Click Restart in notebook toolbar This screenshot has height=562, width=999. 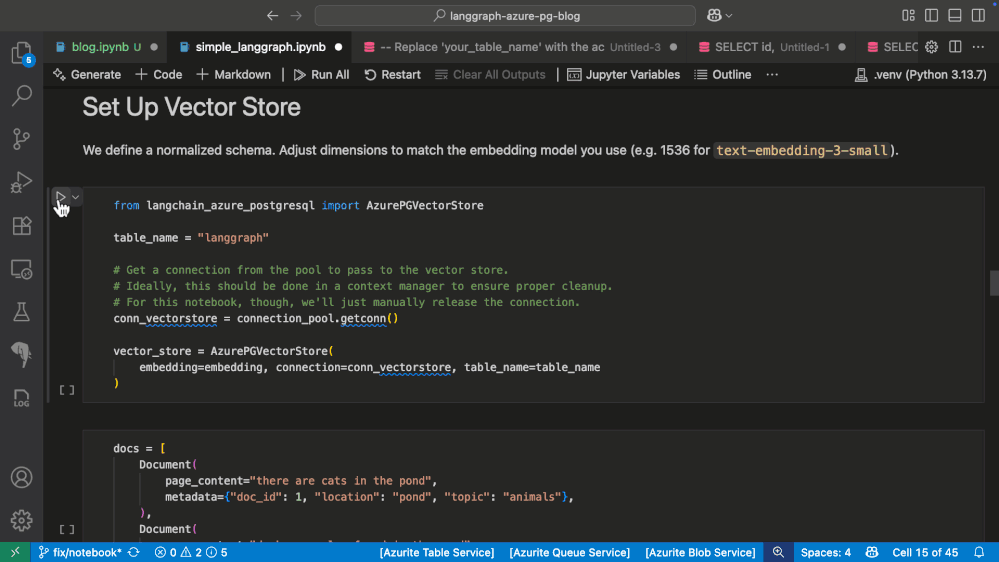click(392, 75)
